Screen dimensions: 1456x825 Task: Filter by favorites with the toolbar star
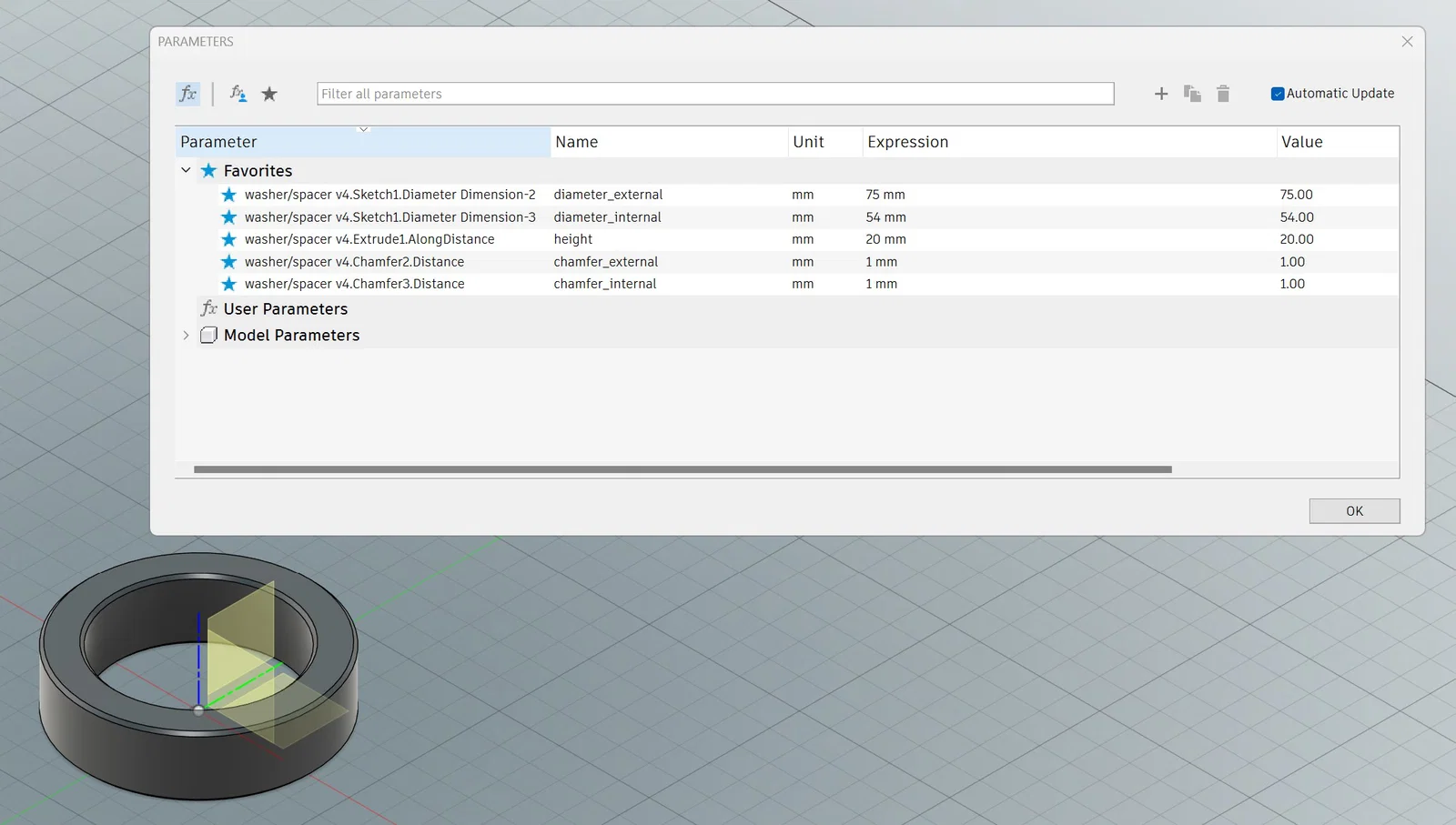coord(269,94)
